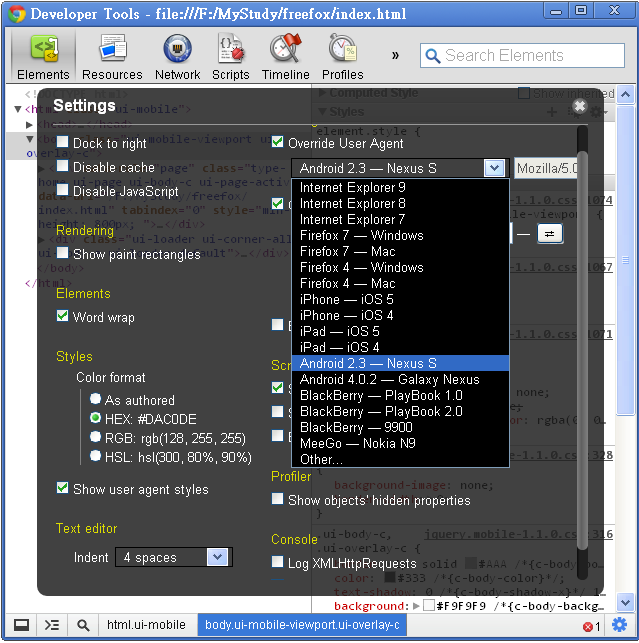Enable Dock to right checkbox
The image size is (639, 643).
click(x=62, y=141)
